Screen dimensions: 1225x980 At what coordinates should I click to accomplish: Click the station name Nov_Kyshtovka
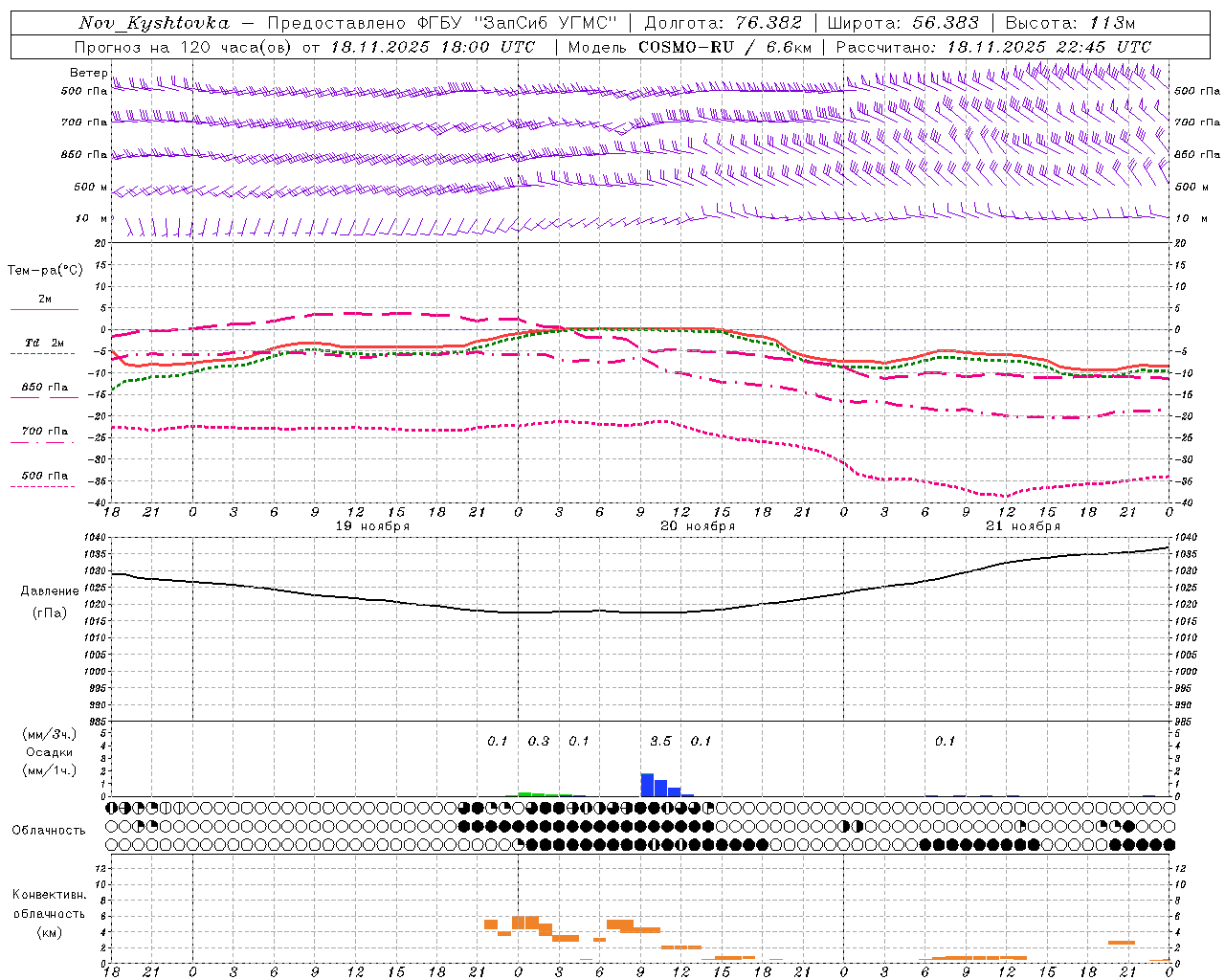tap(153, 23)
